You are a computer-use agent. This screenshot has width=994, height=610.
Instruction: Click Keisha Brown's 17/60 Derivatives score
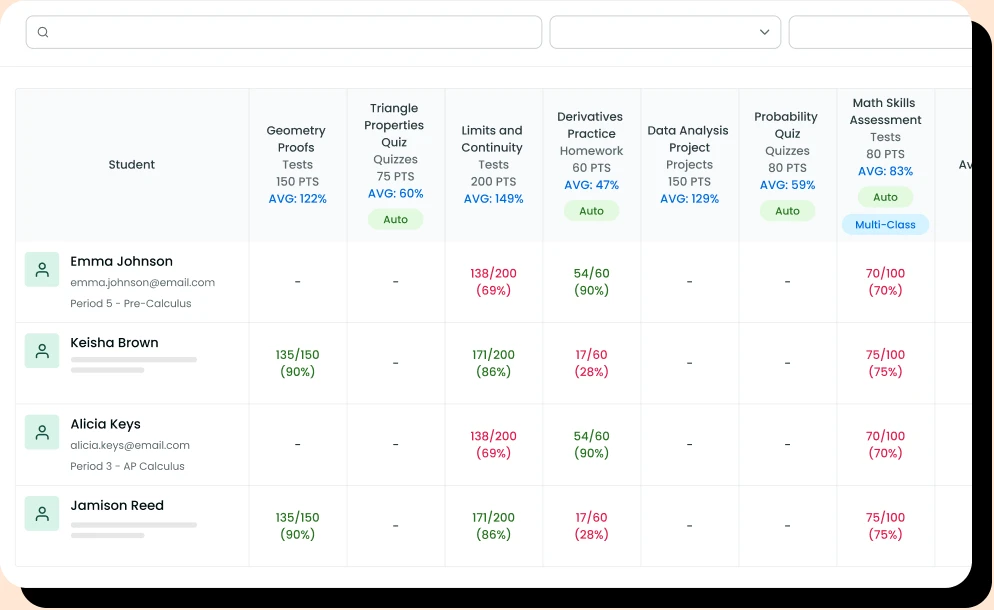591,363
